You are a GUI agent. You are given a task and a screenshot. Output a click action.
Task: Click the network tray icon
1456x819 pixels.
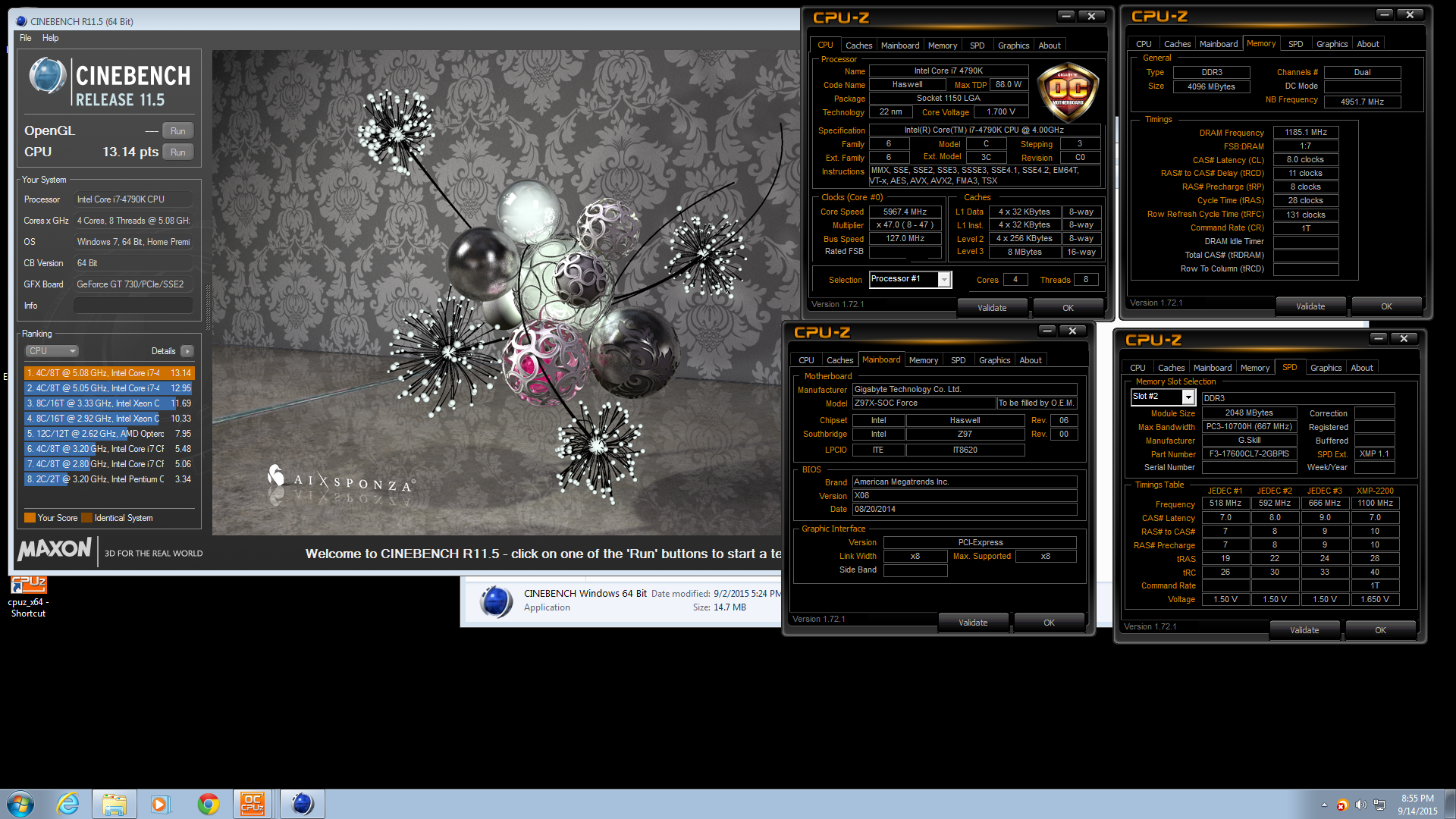(x=1379, y=805)
